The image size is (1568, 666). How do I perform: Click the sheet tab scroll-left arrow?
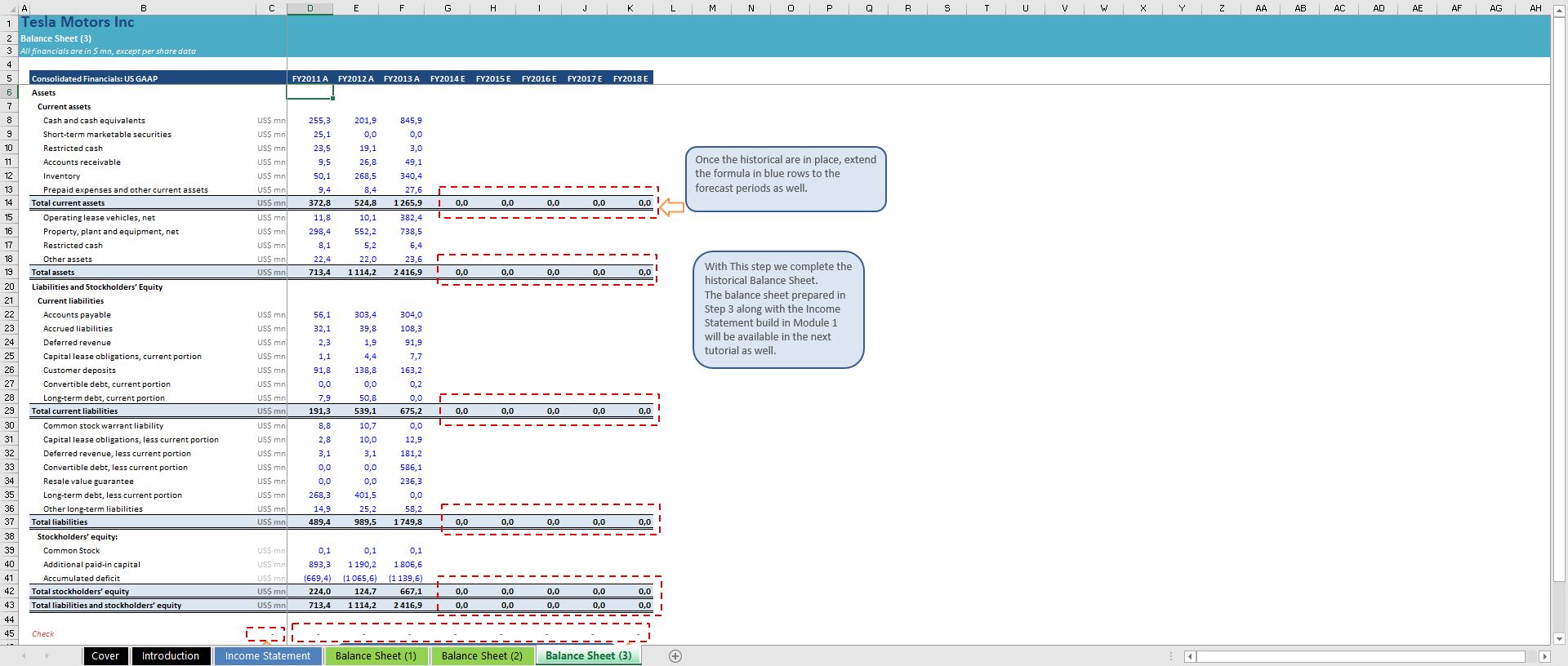24,656
